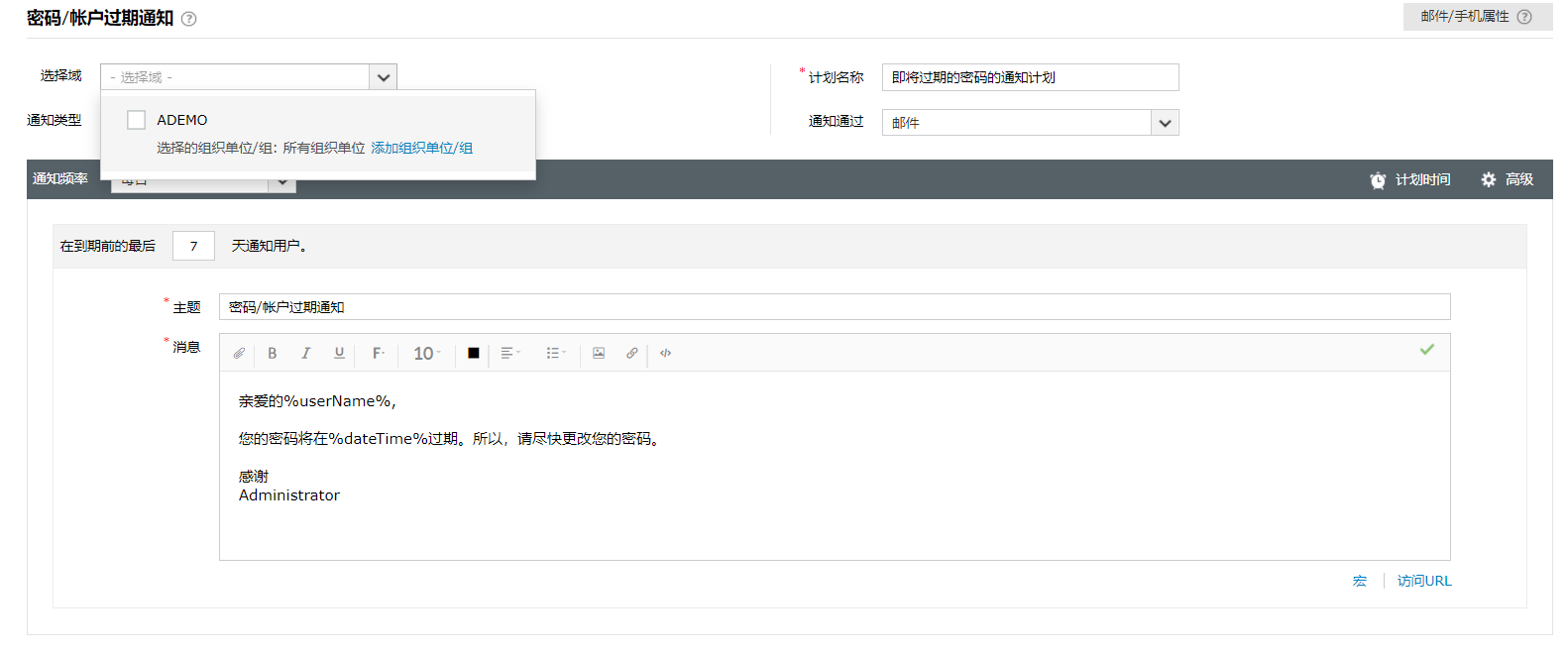Expand the 通知通过 邮件 dropdown
1568x656 pixels.
[x=1166, y=123]
